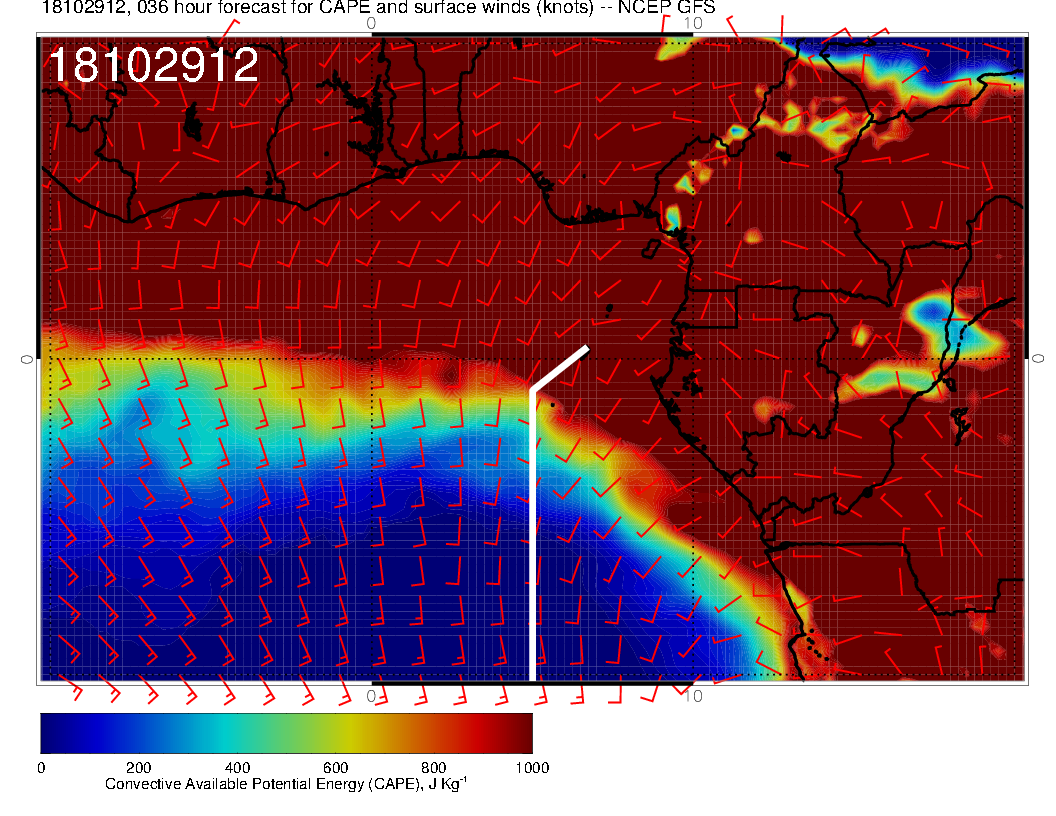Click the 400 tick label under colorbar

237,768
